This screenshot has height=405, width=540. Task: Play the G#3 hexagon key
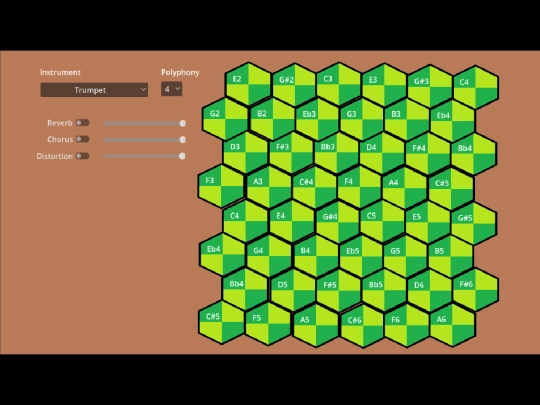pyautogui.click(x=430, y=86)
